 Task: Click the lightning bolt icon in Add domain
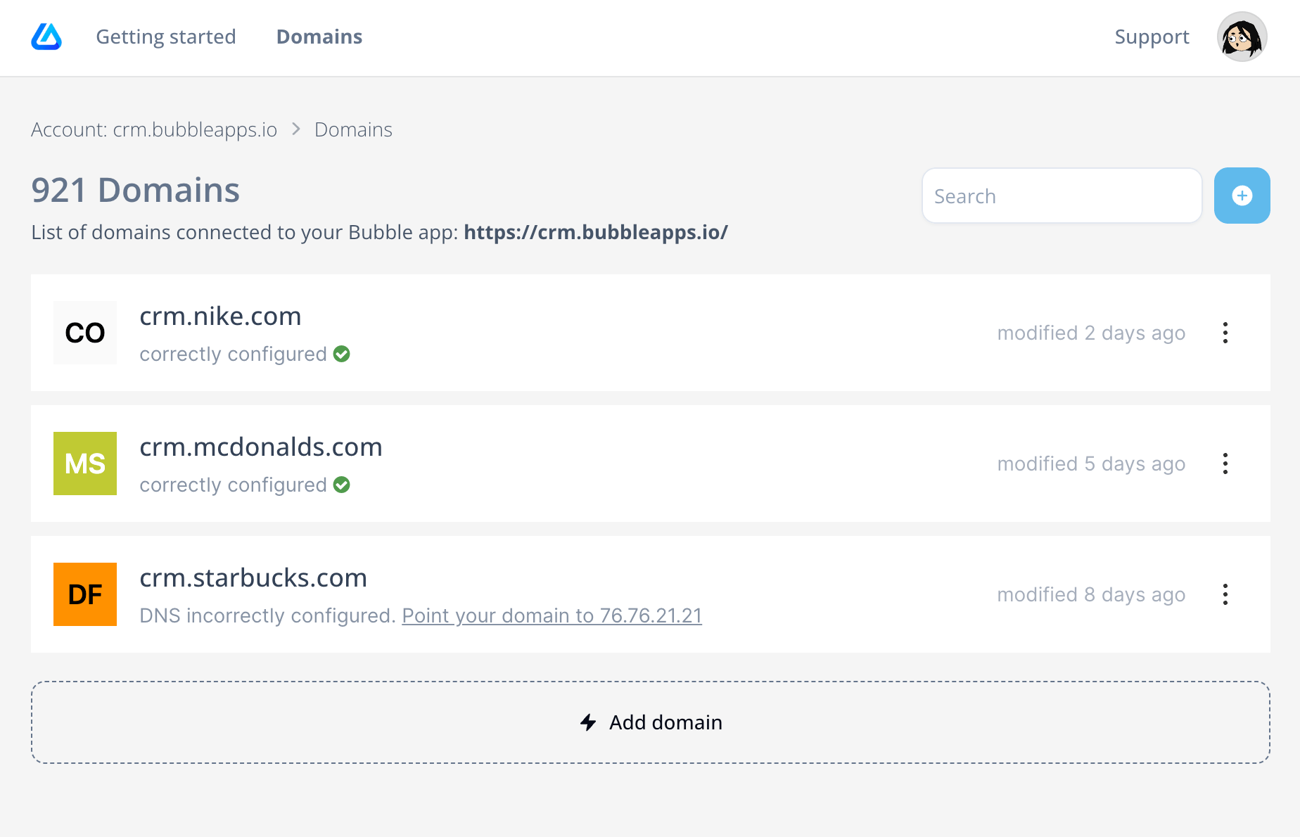tap(588, 722)
